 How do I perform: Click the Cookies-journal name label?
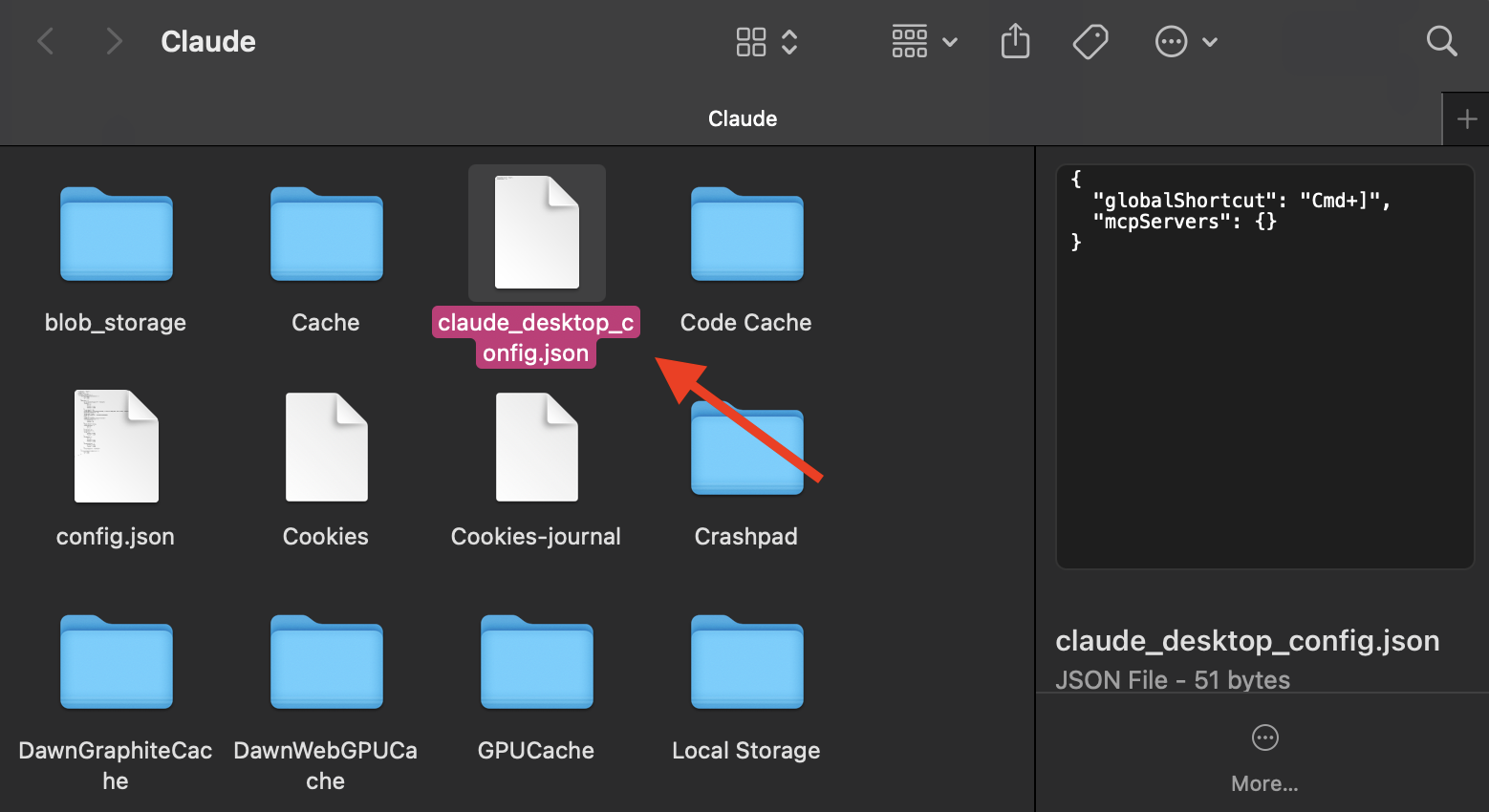536,537
